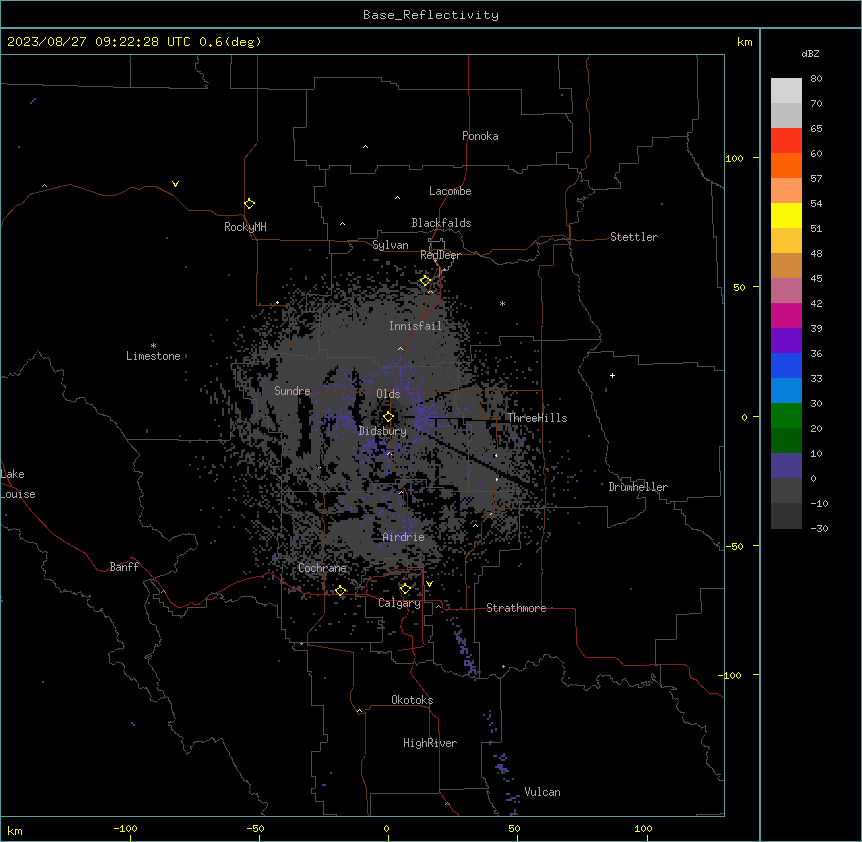The height and width of the screenshot is (842, 862).
Task: Click the Ponoka city label
Action: coord(480,136)
